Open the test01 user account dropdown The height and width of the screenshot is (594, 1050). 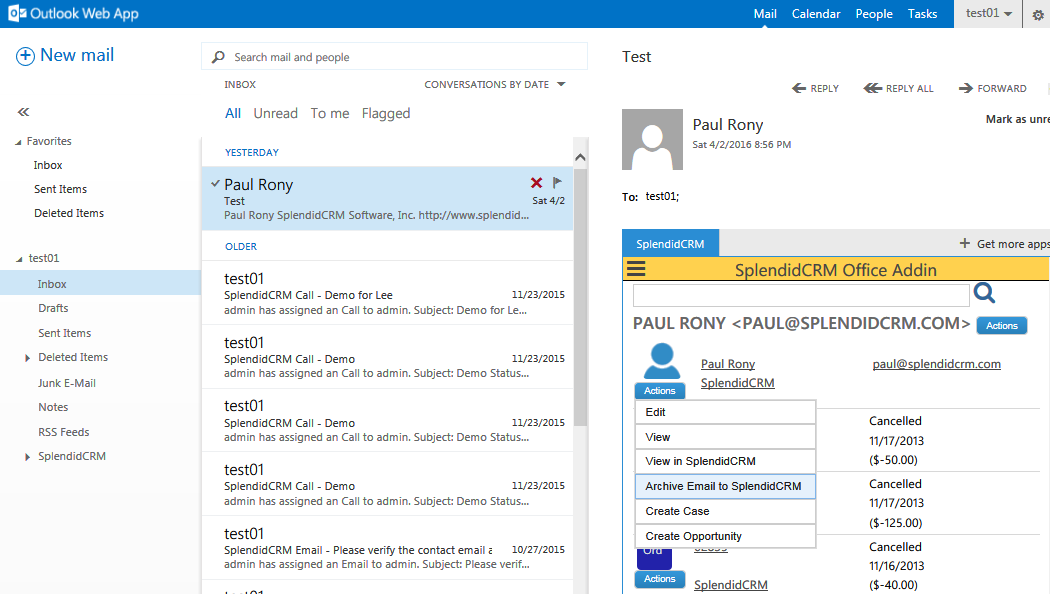tap(988, 13)
